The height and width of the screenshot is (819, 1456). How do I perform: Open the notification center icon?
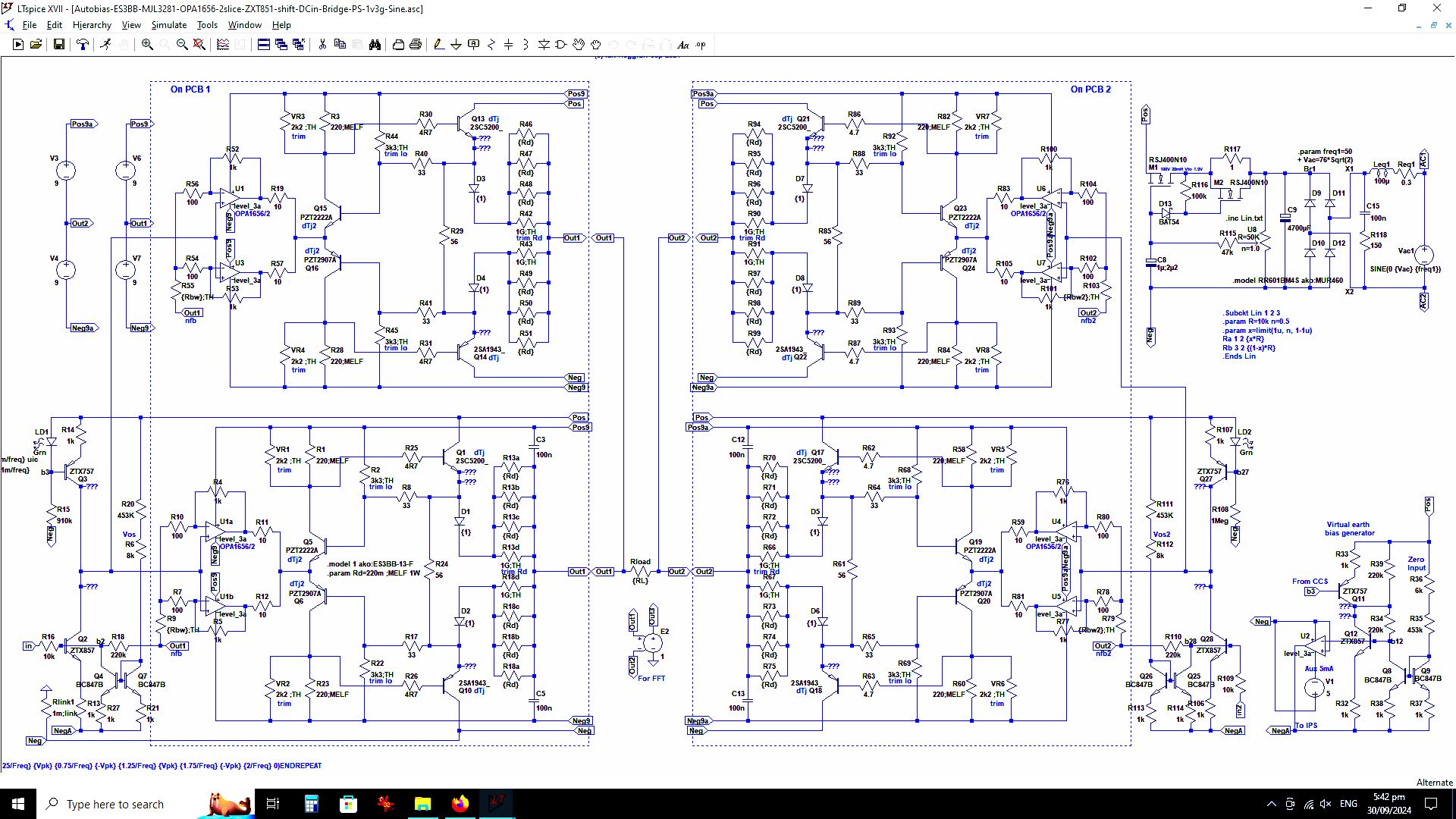pyautogui.click(x=1431, y=804)
